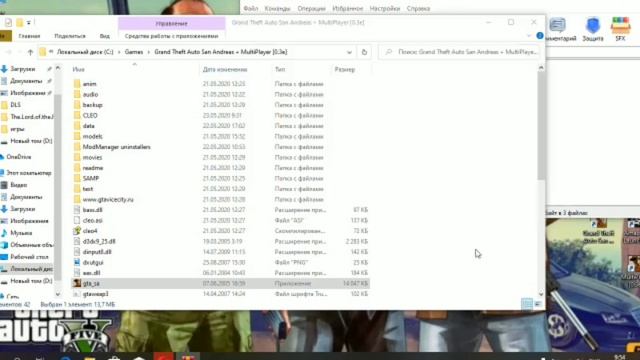The image size is (640, 360).
Task: Select the data folder
Action: click(89, 126)
